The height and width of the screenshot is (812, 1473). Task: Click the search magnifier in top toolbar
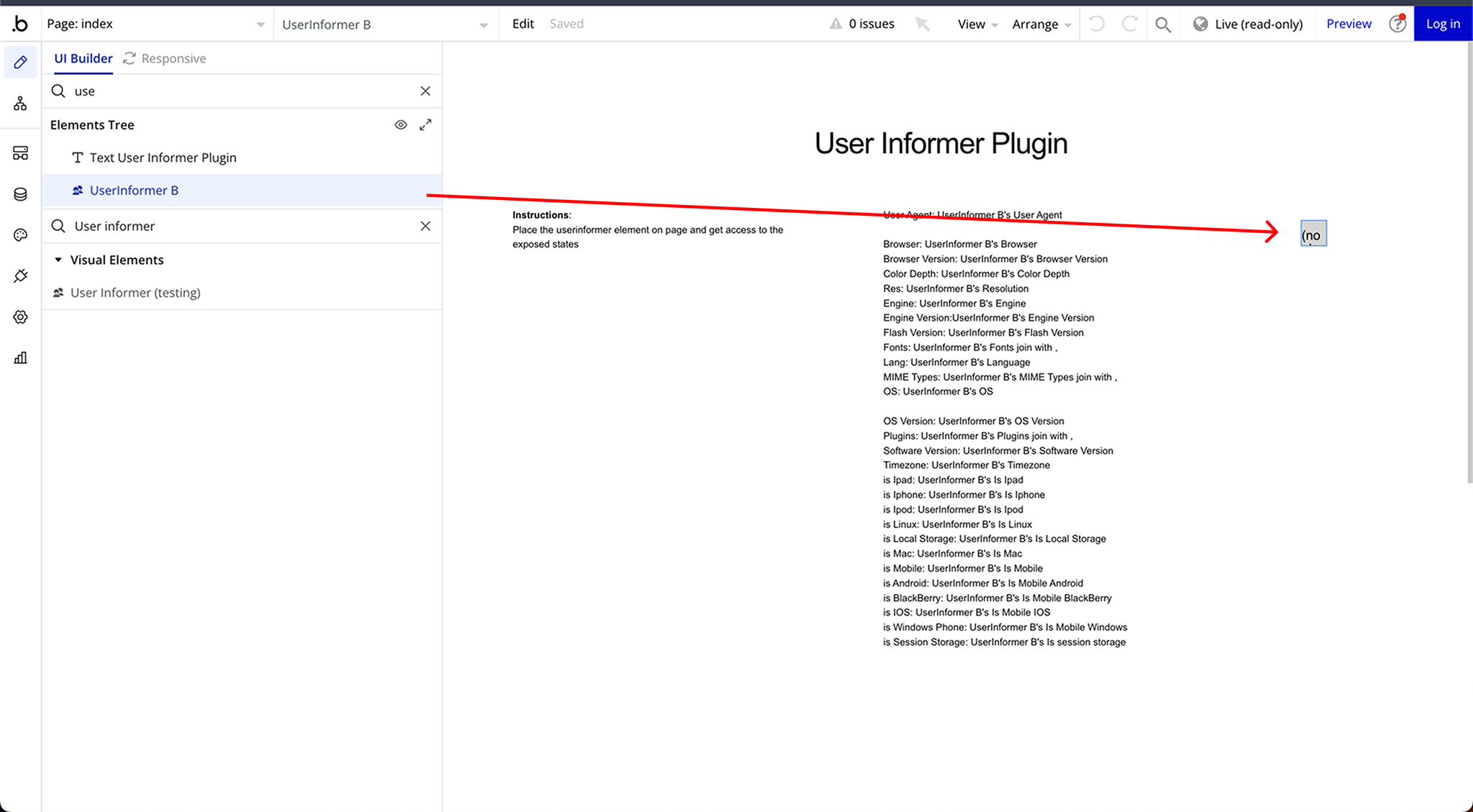(1162, 24)
